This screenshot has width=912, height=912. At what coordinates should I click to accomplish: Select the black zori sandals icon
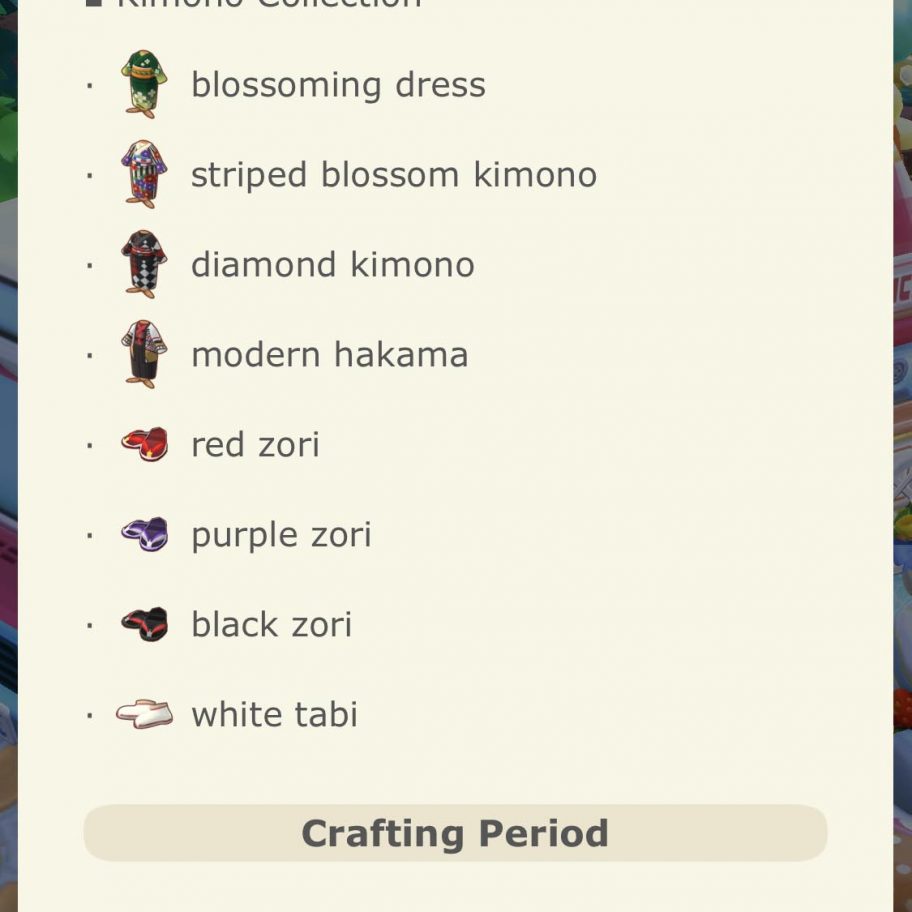point(144,624)
